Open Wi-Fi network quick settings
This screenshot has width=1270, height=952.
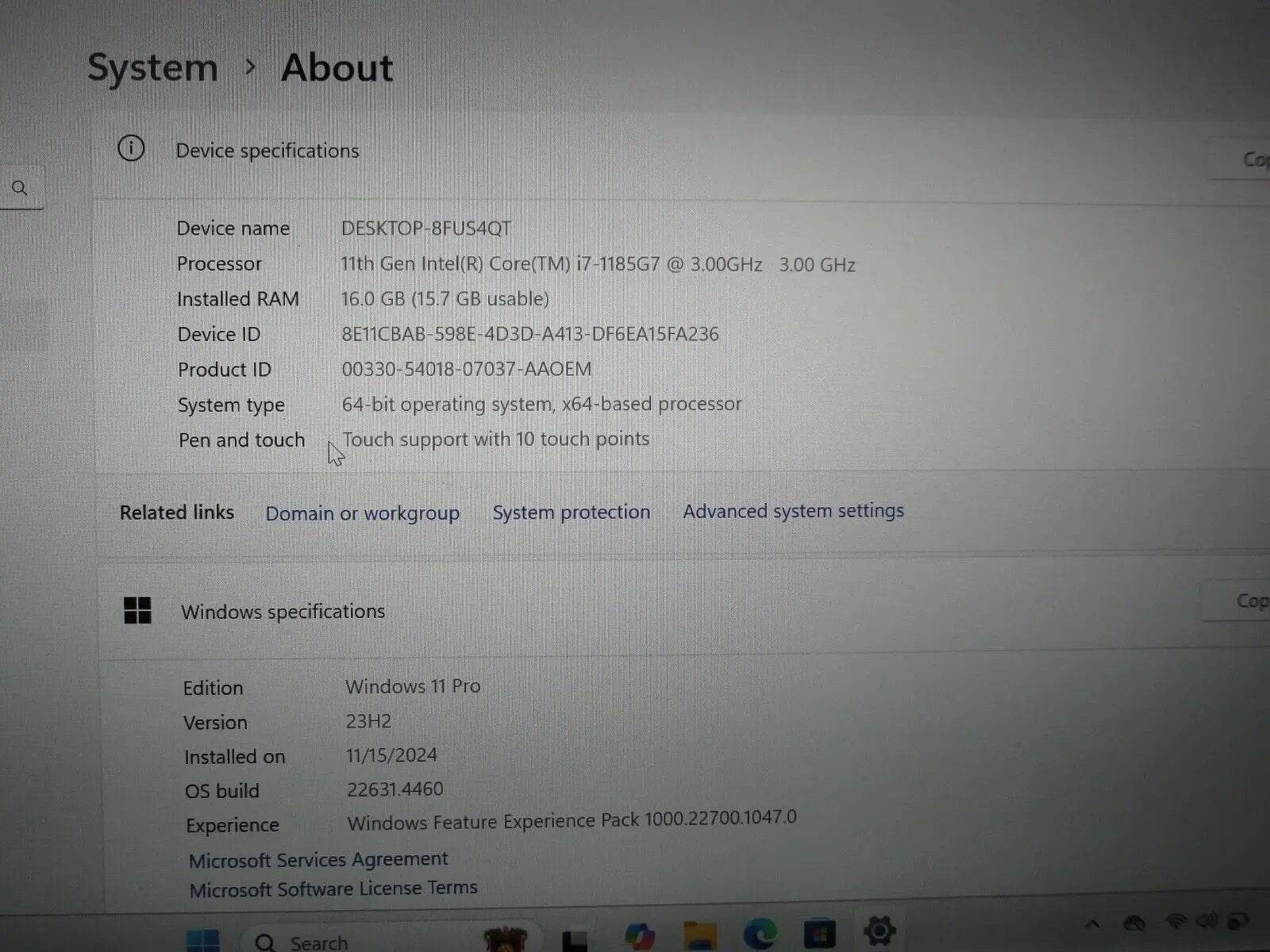(x=1176, y=922)
